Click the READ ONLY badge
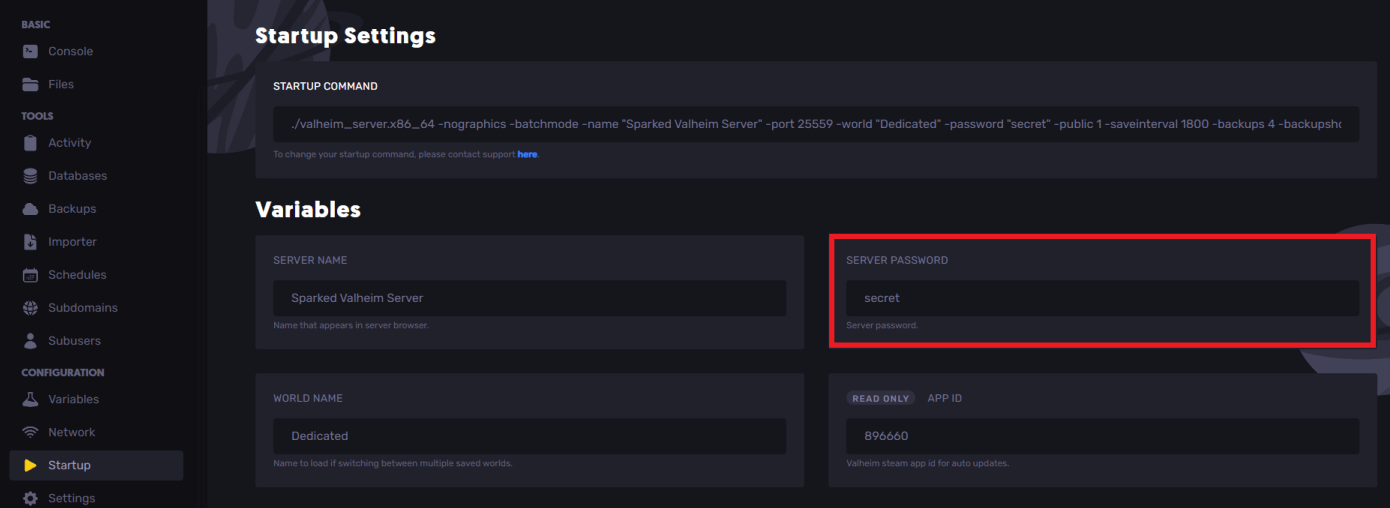 point(880,398)
